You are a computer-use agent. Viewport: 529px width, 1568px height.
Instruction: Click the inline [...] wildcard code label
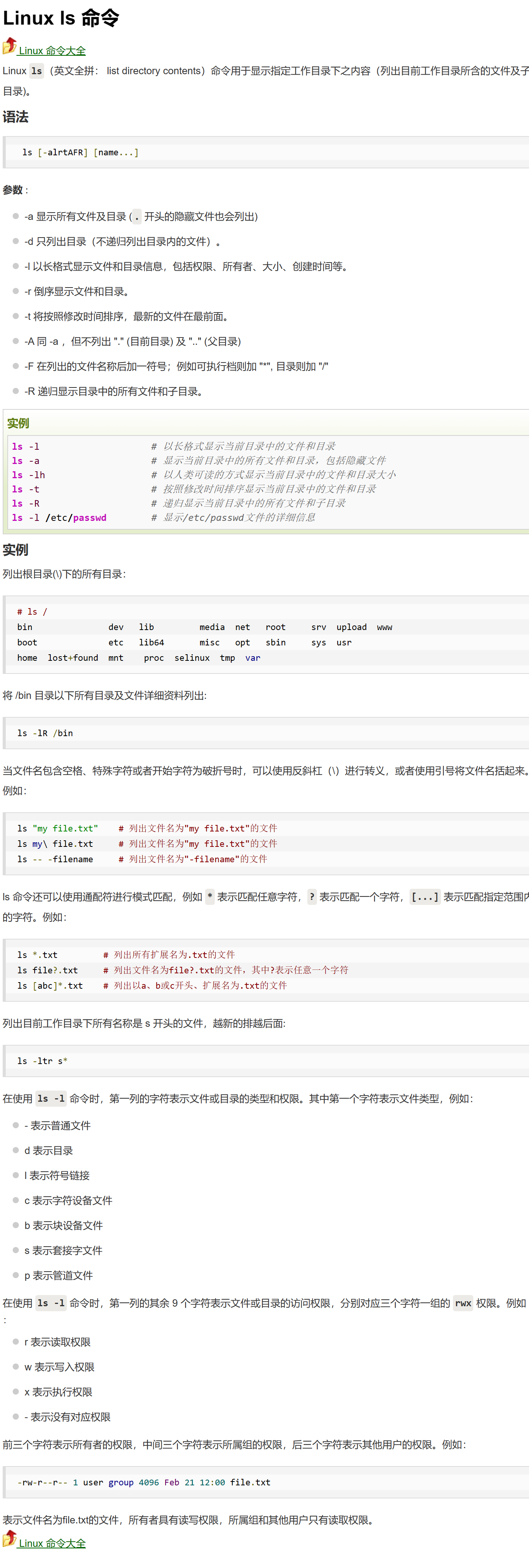pyautogui.click(x=425, y=896)
